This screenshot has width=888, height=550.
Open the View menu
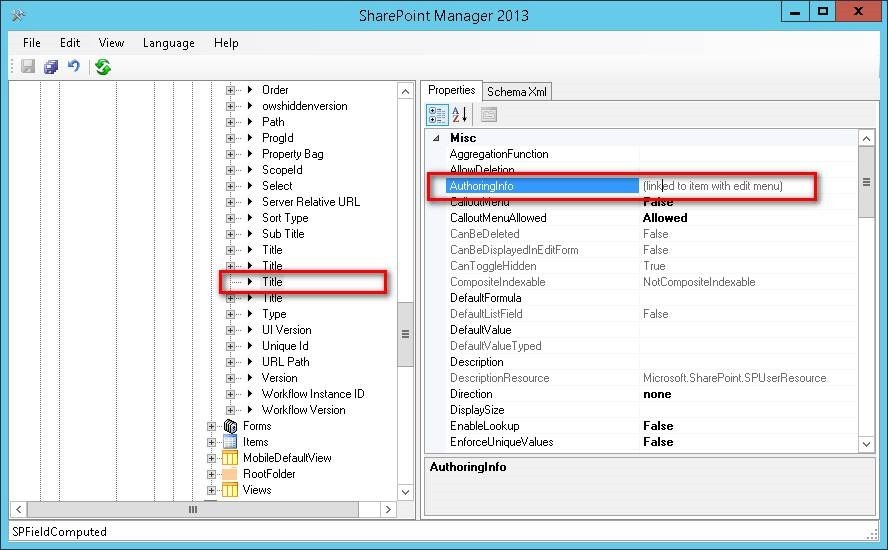click(111, 43)
